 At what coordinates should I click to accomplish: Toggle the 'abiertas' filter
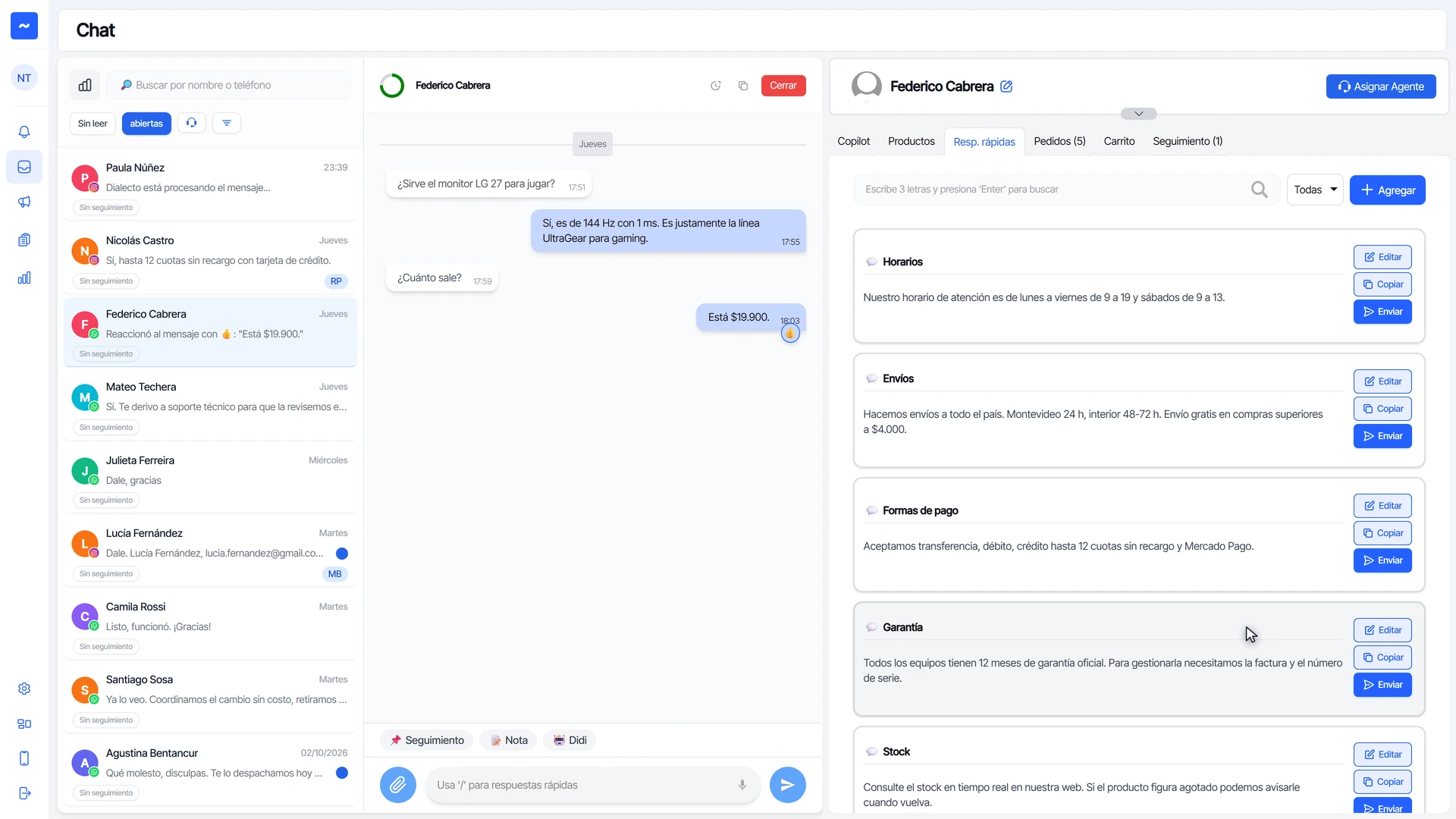tap(146, 124)
